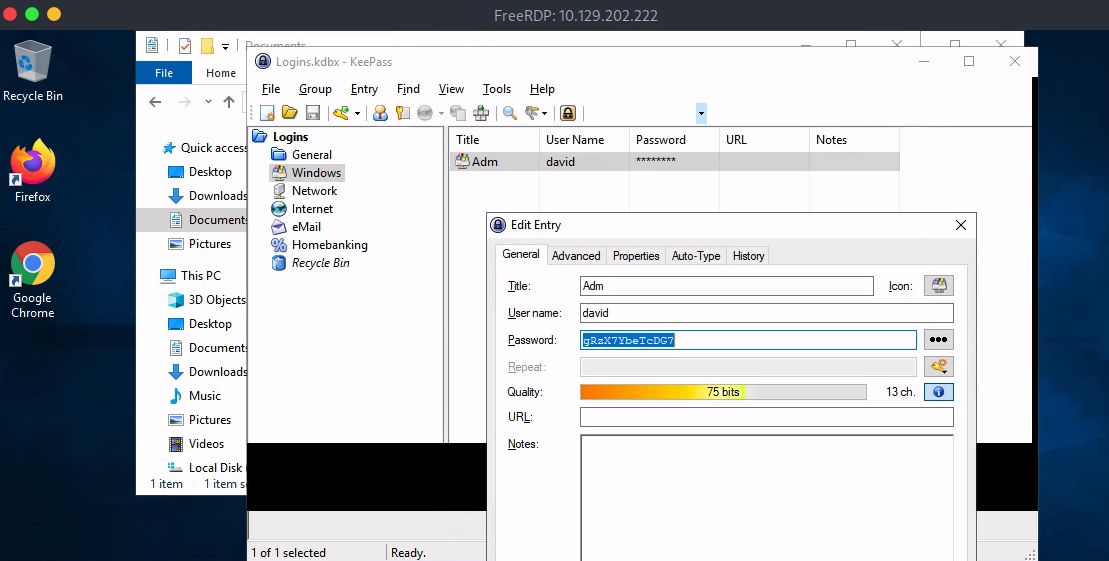
Task: Click the Show Entries keys toolbar icon
Action: point(533,112)
